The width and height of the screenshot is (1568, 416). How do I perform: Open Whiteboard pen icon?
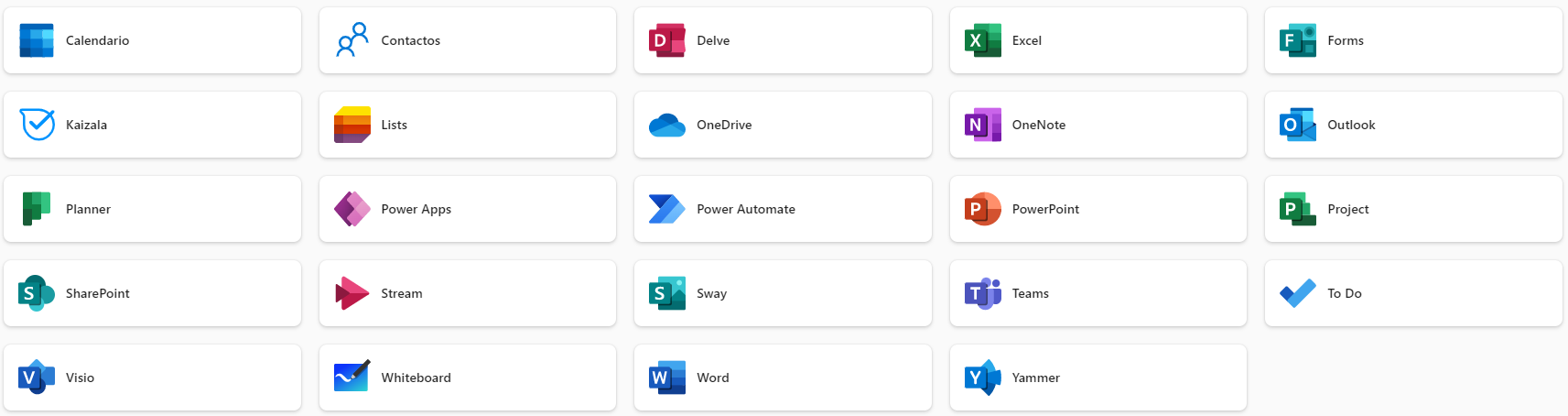(x=352, y=376)
